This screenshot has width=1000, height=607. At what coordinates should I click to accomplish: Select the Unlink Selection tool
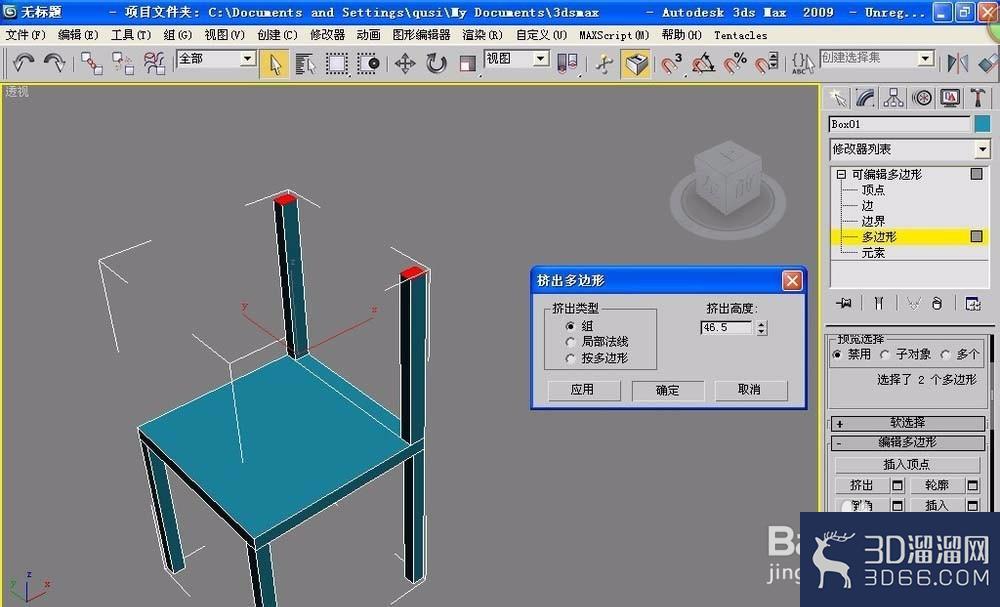point(122,63)
